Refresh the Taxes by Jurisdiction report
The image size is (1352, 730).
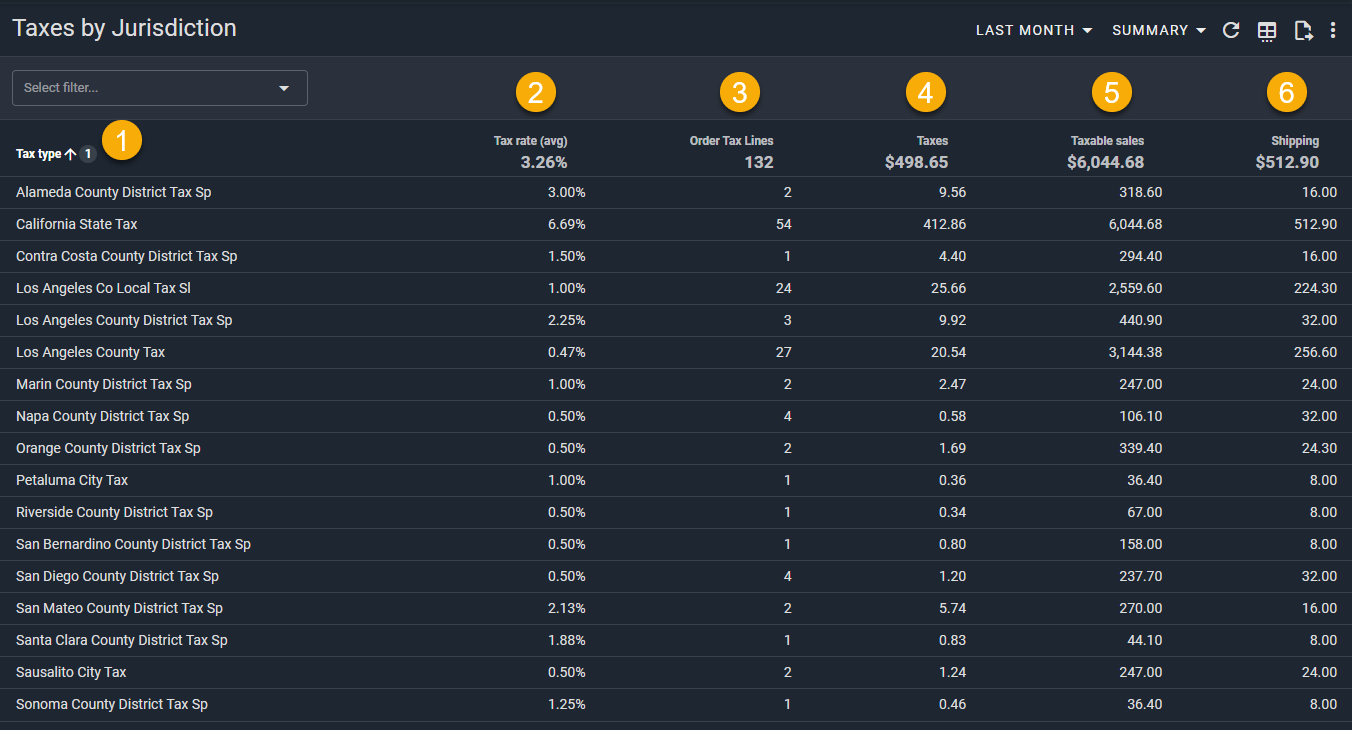(1231, 30)
